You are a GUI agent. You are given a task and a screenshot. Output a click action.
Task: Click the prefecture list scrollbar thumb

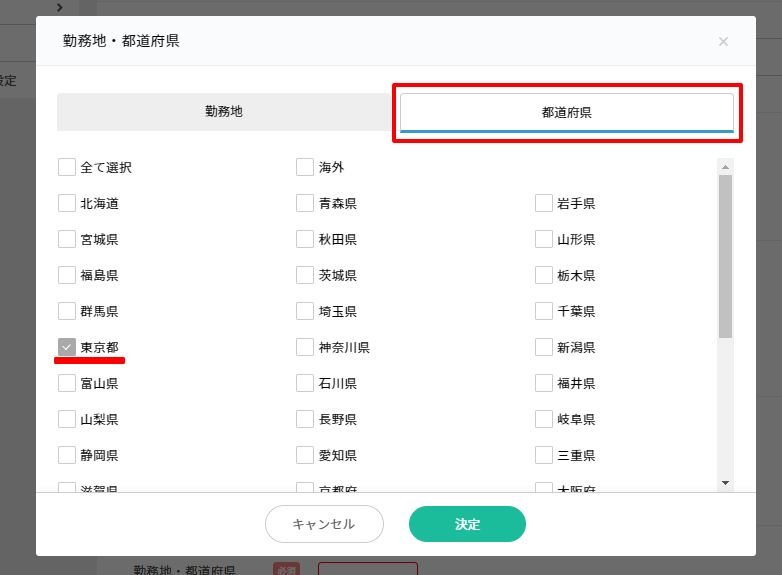725,255
